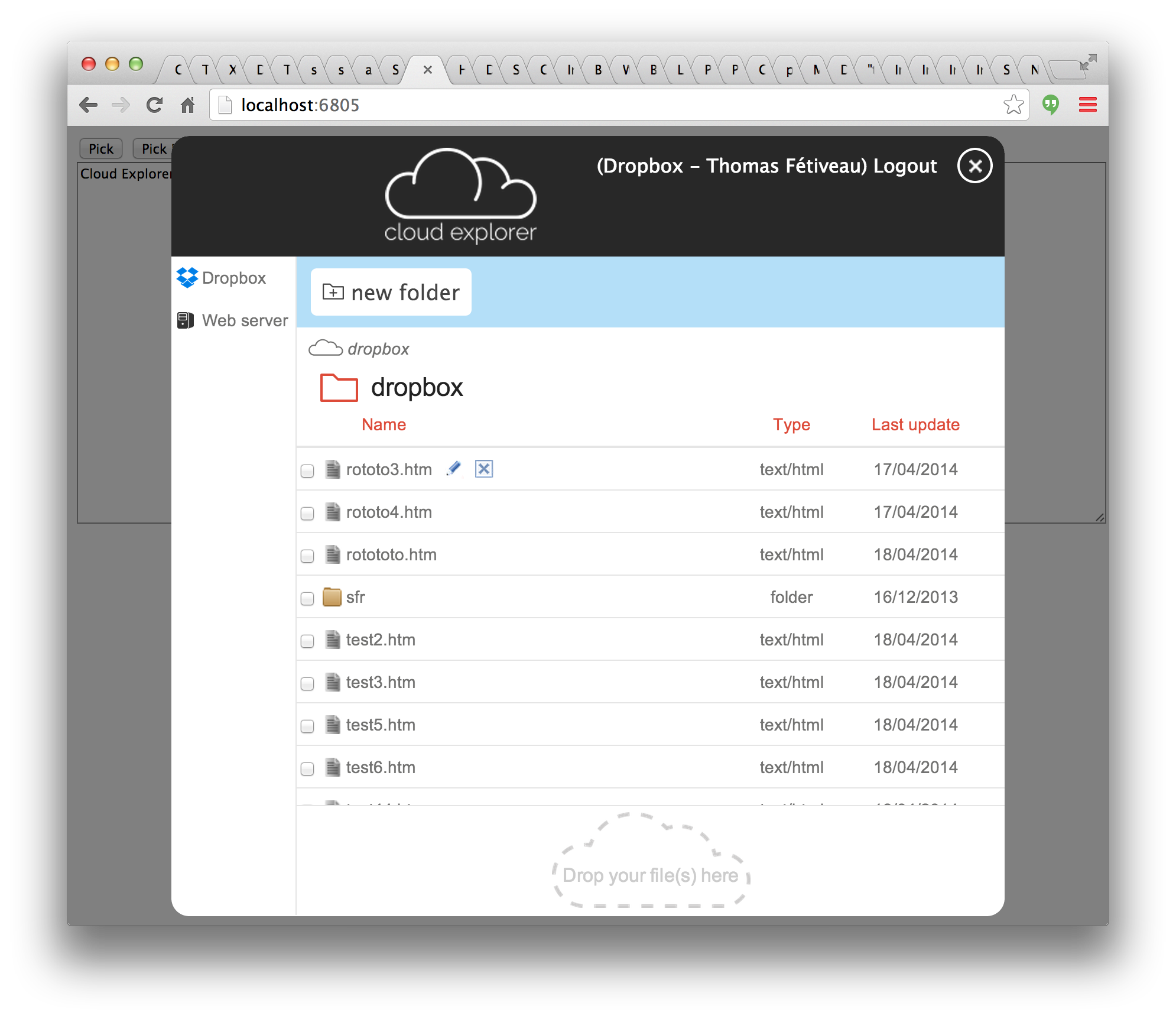Select the sfr folder checkbox
The image size is (1176, 1019).
pos(307,598)
